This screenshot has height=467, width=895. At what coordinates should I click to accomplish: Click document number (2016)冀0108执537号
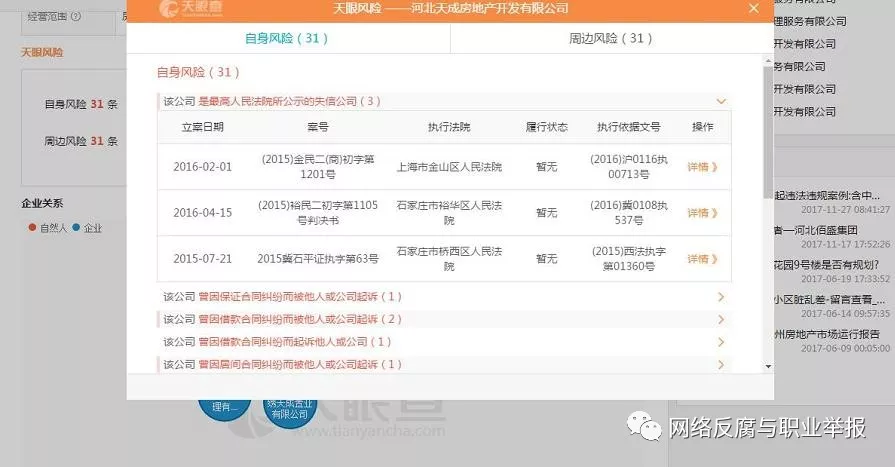coord(628,212)
